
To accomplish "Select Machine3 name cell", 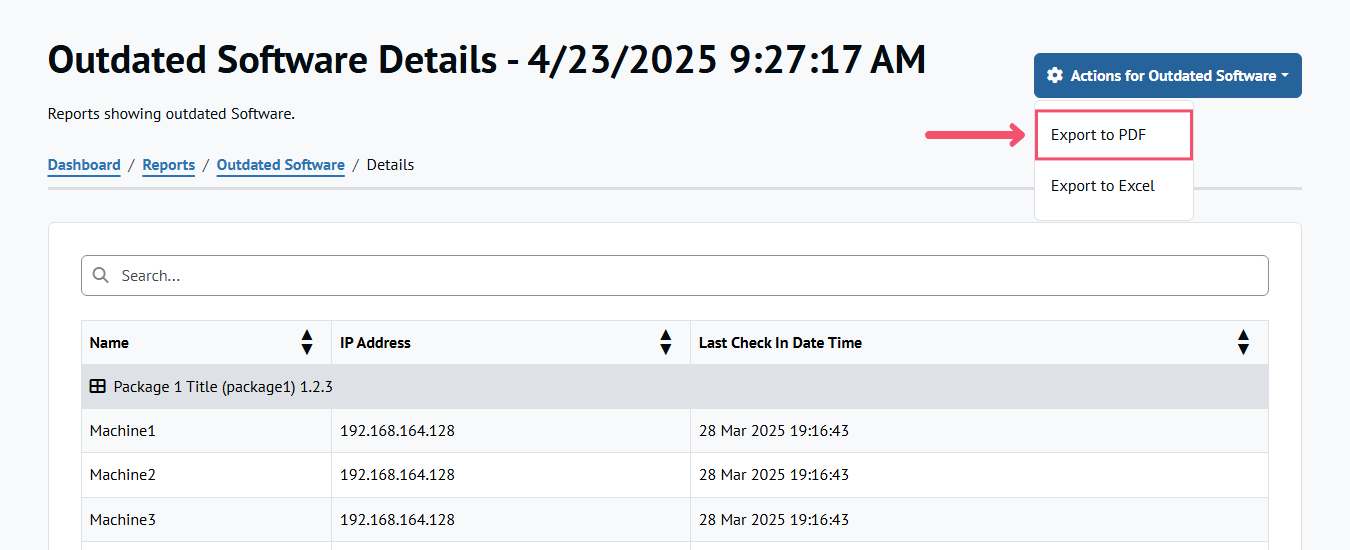I will 206,520.
